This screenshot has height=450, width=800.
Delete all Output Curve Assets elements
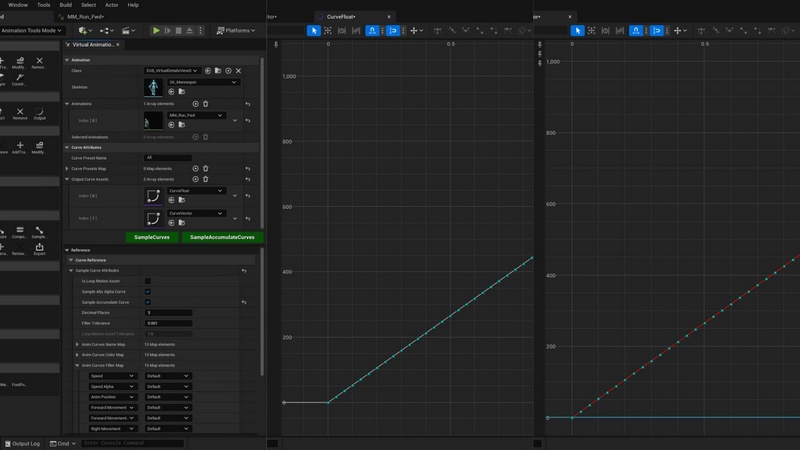coord(206,179)
